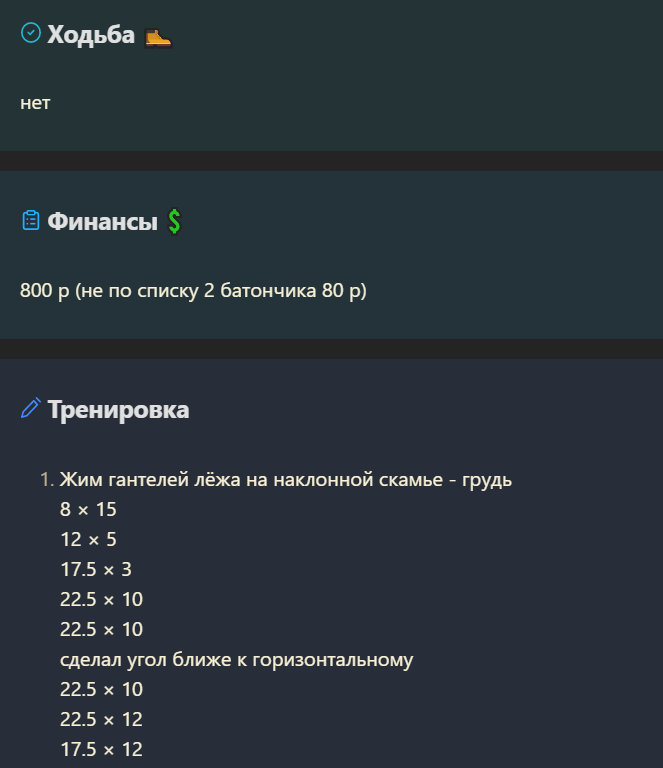
Task: Click the '22.5 × 12' set line
Action: click(101, 720)
